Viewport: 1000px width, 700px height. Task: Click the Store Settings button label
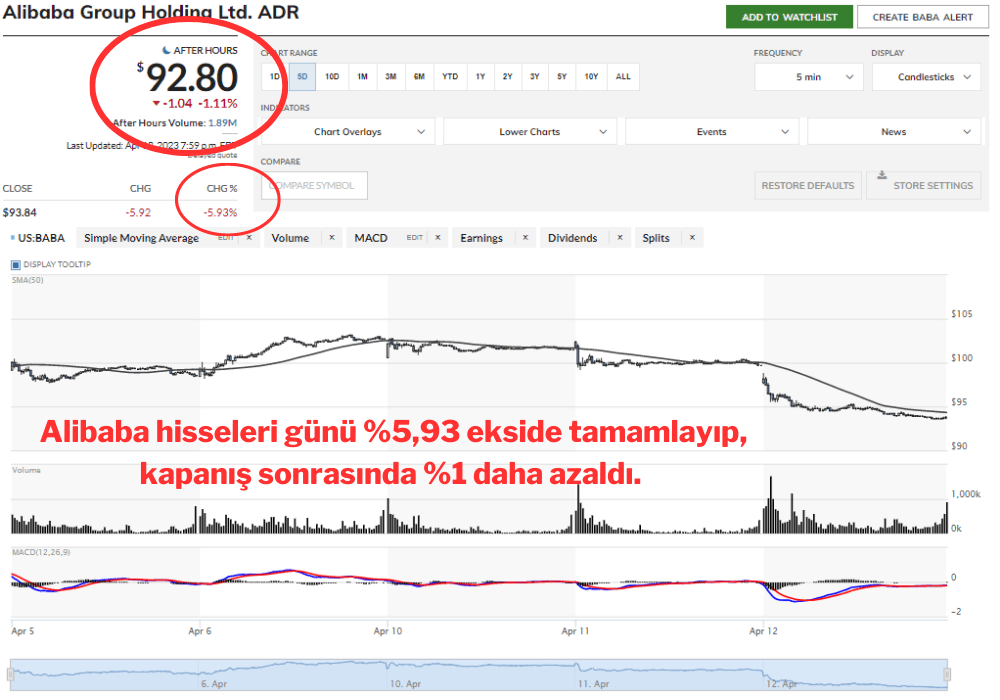click(933, 186)
